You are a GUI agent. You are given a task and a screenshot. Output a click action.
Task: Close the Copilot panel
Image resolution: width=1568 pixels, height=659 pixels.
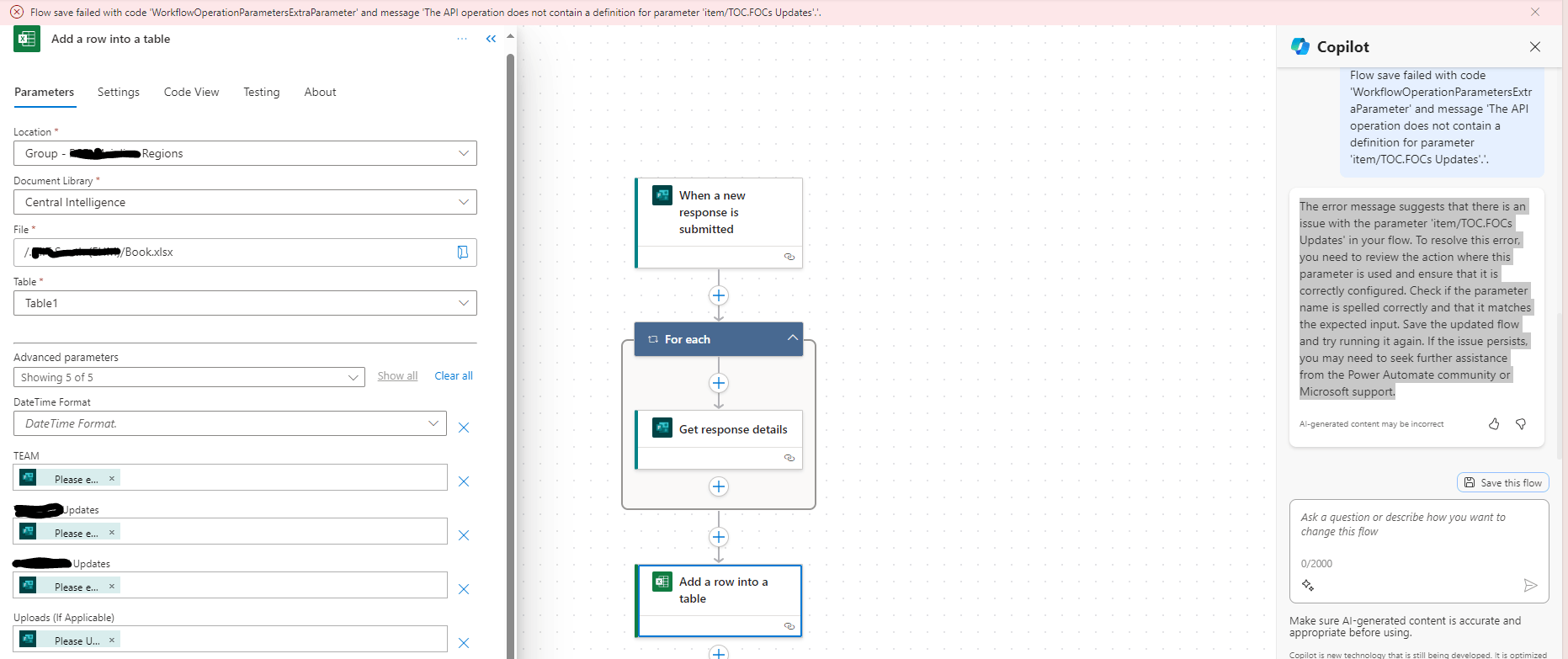tap(1535, 47)
